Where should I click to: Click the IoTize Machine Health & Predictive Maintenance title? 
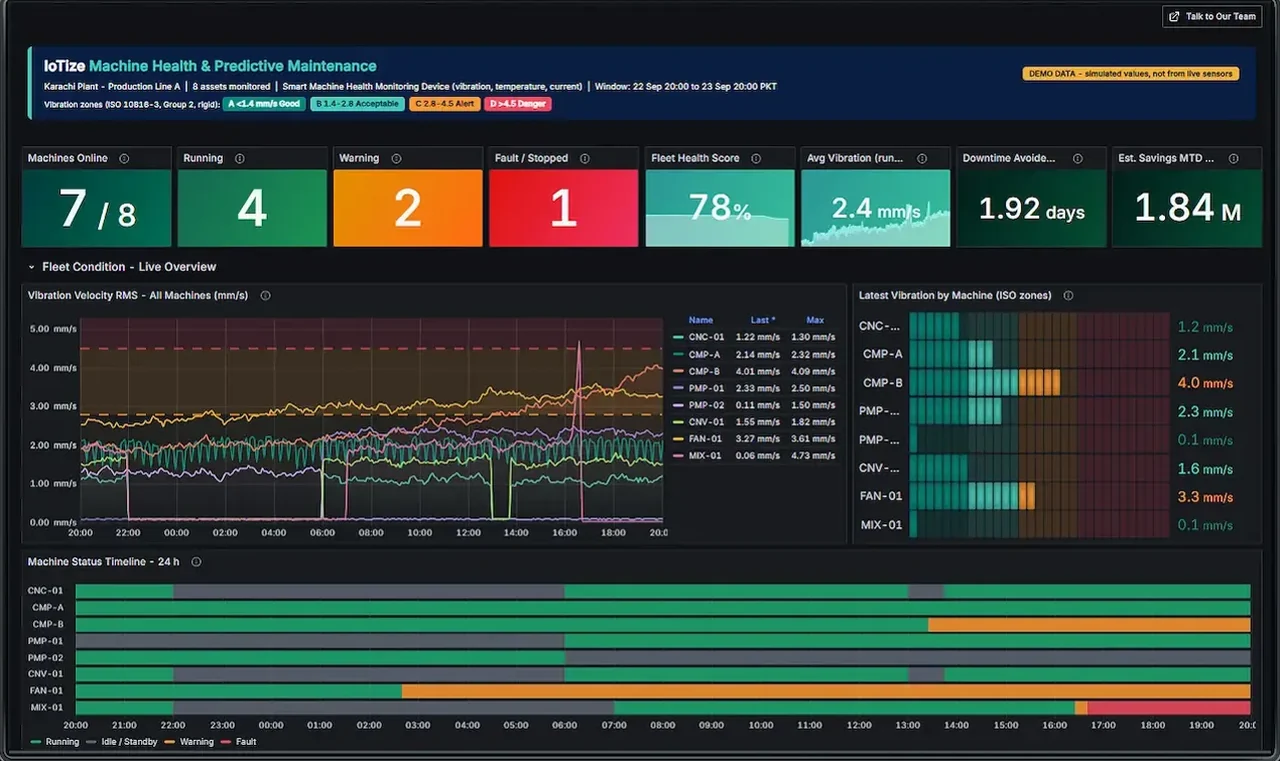[210, 66]
